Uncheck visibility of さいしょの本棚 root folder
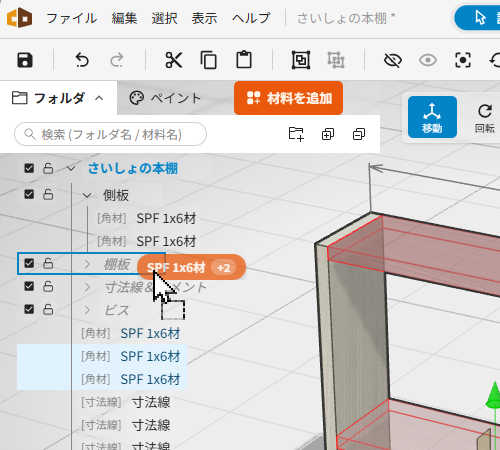This screenshot has width=500, height=450. tap(29, 168)
